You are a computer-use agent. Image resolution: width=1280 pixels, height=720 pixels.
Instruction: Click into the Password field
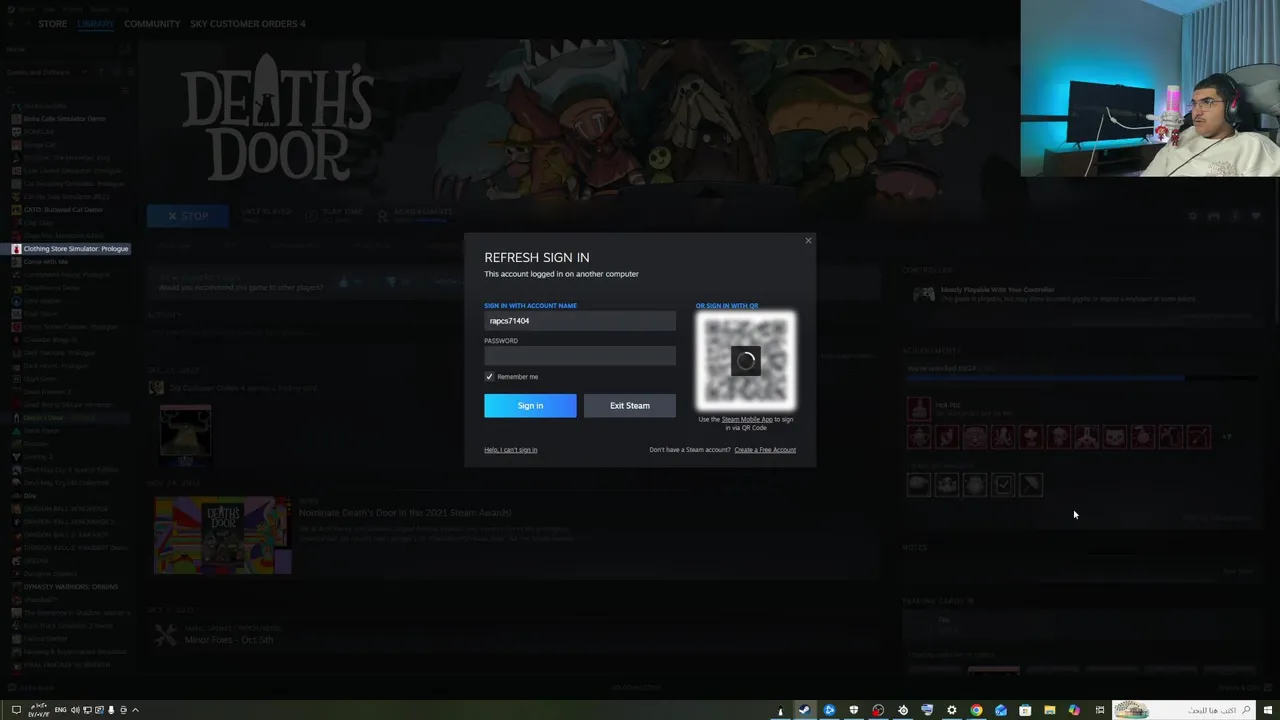[x=580, y=356]
